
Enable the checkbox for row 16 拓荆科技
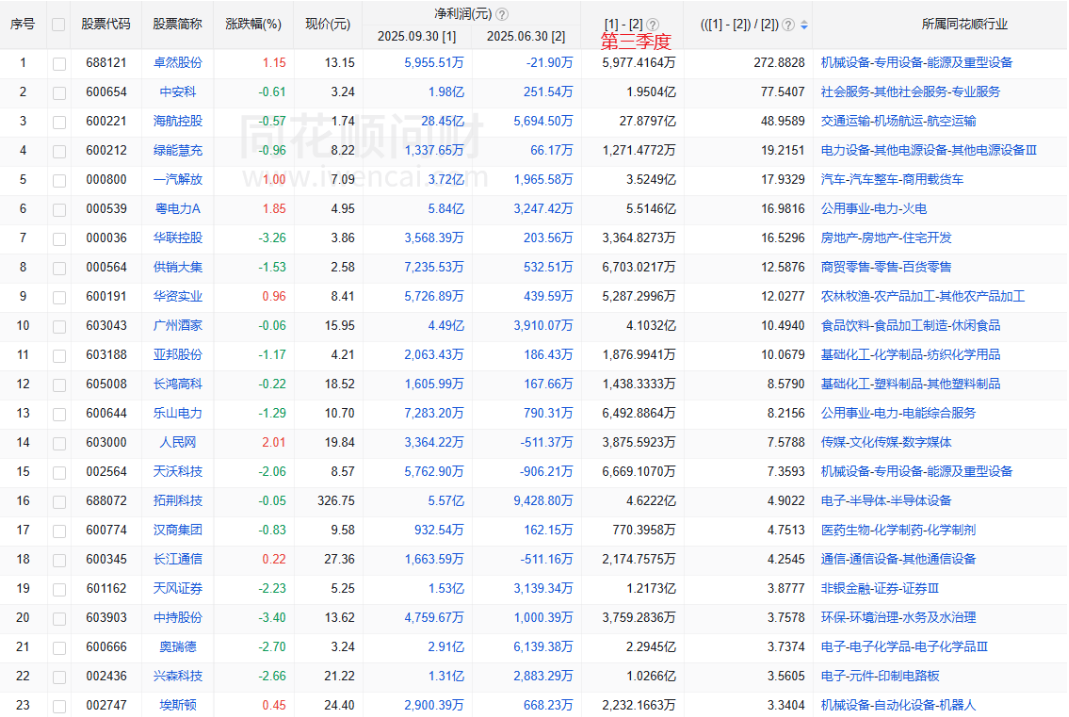coord(59,501)
